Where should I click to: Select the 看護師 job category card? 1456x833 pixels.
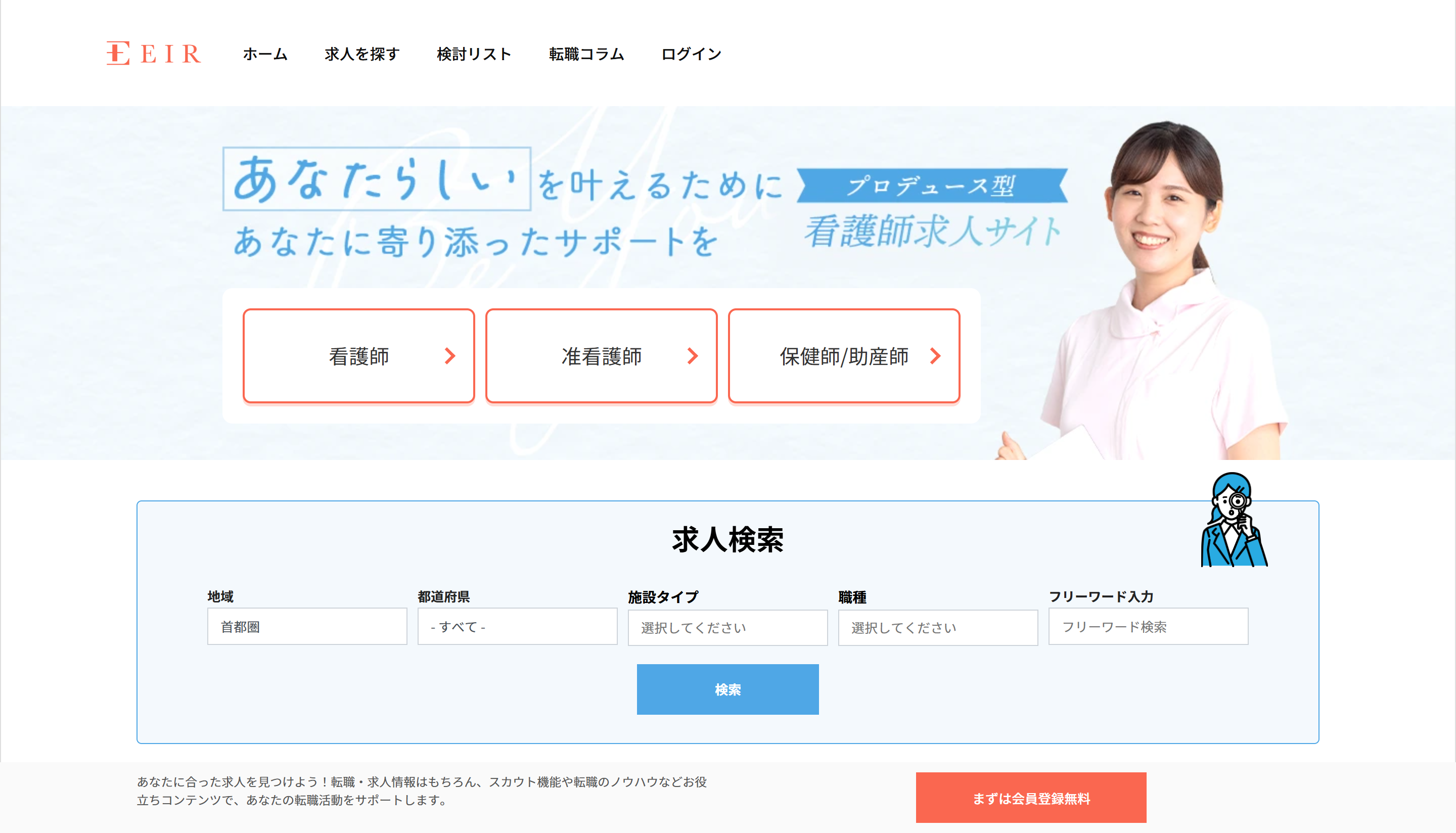[359, 356]
